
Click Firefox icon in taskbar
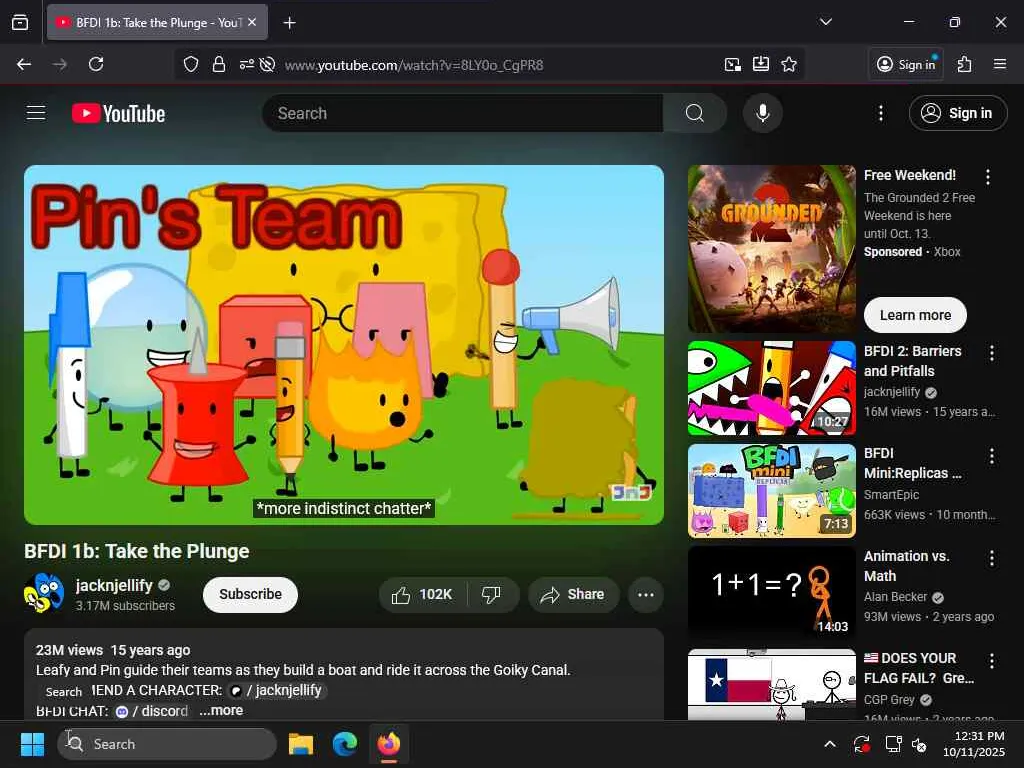coord(389,744)
